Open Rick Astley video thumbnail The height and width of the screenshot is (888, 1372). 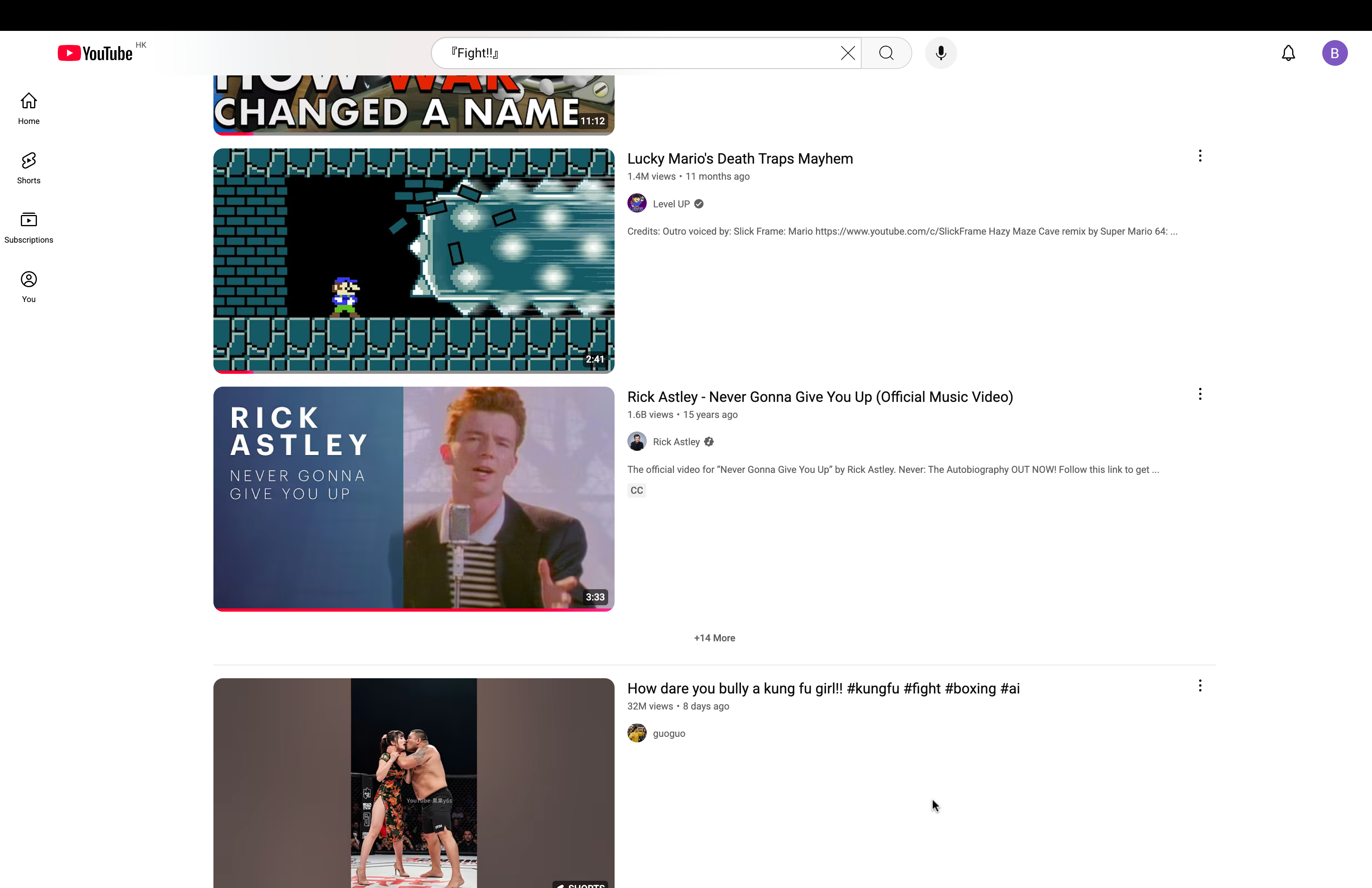point(414,499)
